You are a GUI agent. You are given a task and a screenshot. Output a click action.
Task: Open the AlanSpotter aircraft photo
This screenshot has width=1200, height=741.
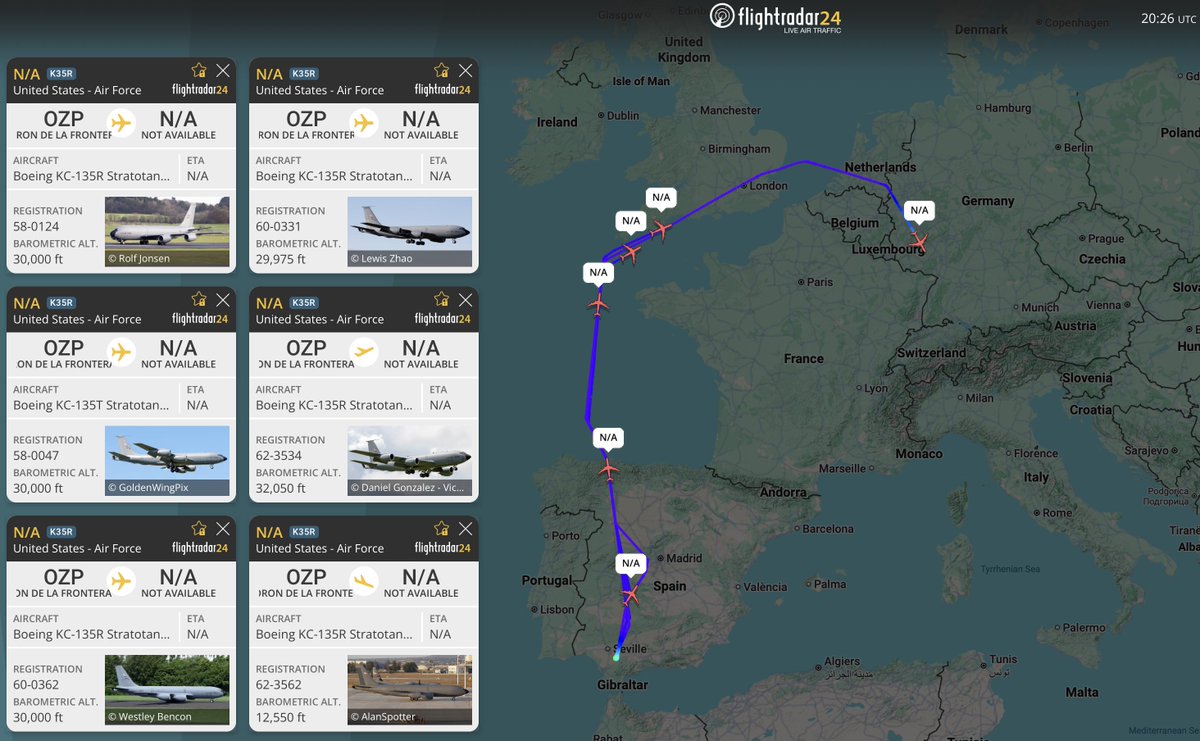pyautogui.click(x=410, y=690)
